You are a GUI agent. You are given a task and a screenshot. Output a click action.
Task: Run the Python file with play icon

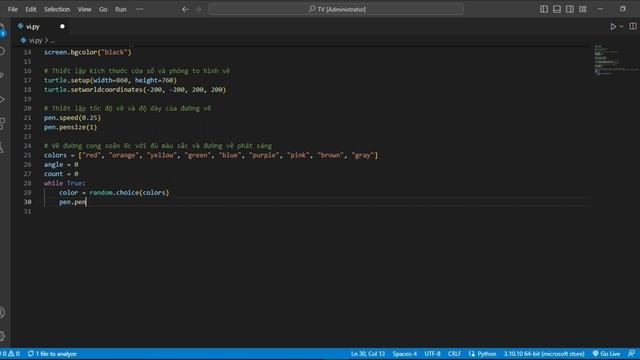pyautogui.click(x=613, y=27)
